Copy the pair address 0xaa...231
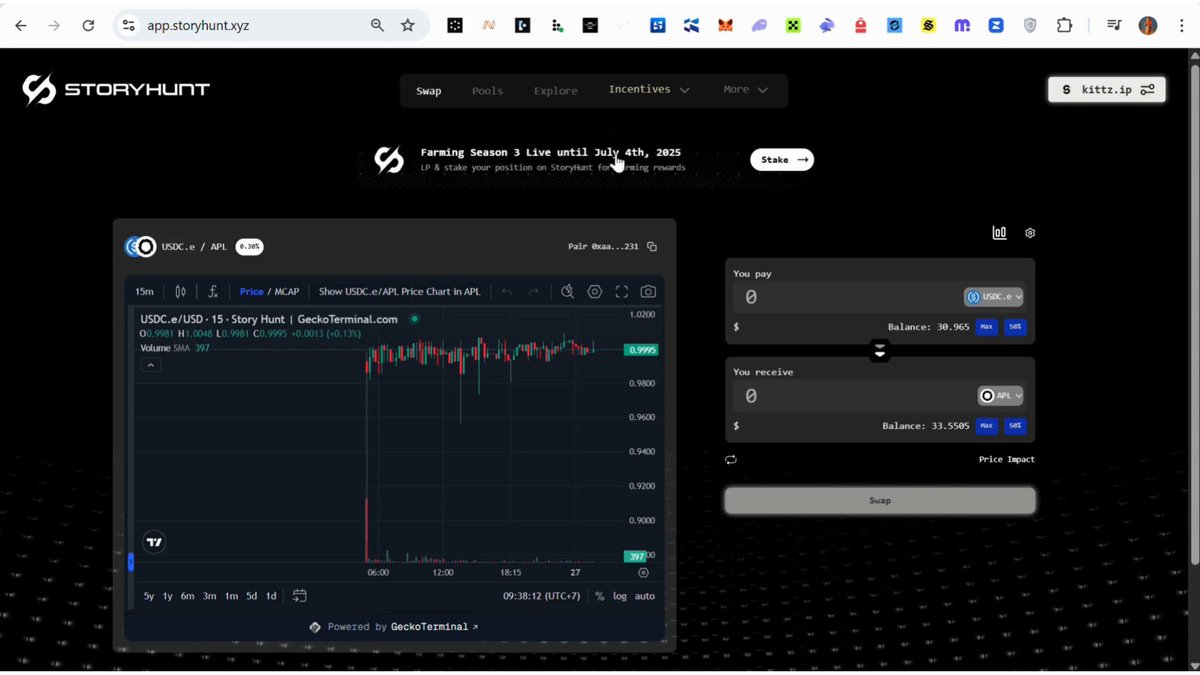 tap(652, 247)
